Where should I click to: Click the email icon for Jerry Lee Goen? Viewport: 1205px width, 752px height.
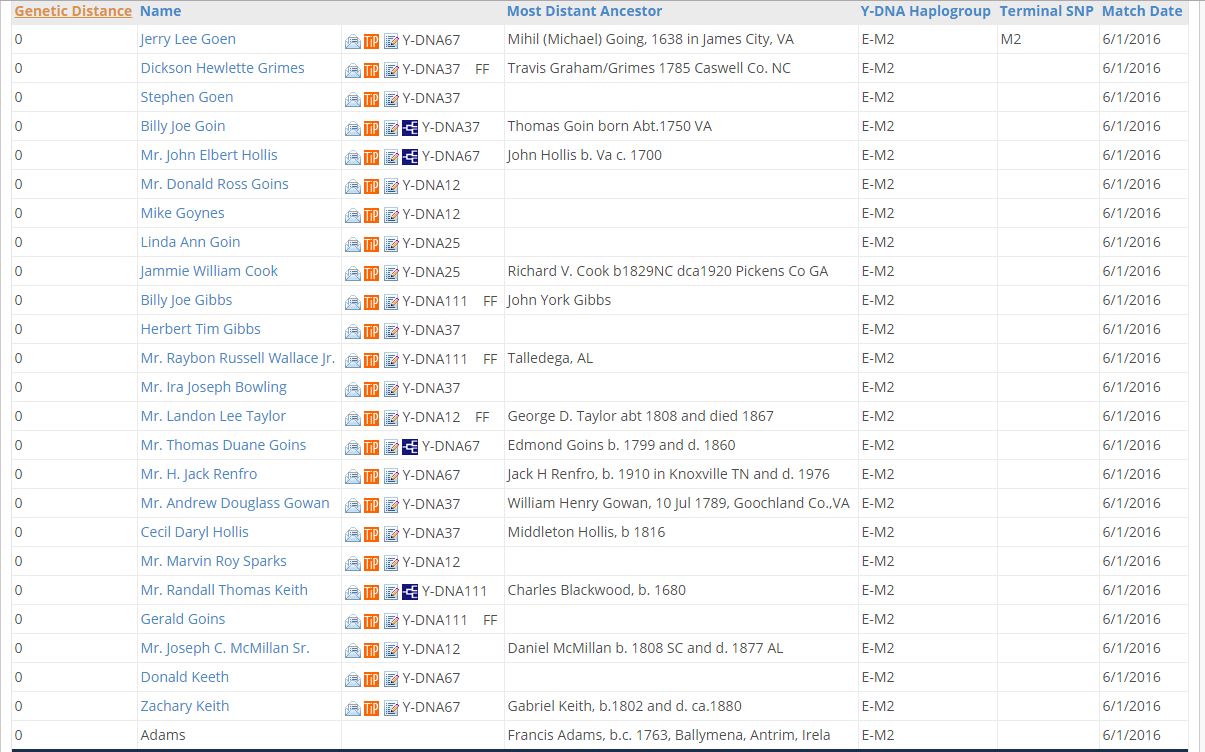point(353,42)
